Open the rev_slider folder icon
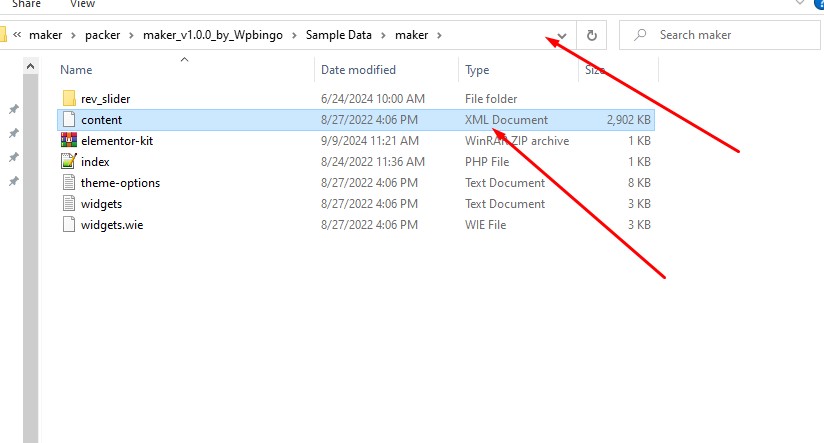 click(69, 98)
